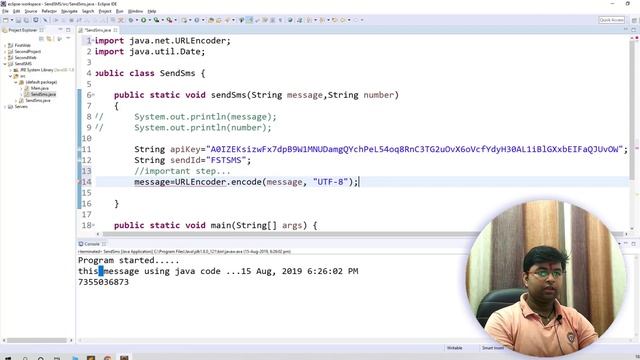Viewport: 640px width, 360px height.
Task: Click the "FSTSMS" string on line 12
Action: (226, 160)
